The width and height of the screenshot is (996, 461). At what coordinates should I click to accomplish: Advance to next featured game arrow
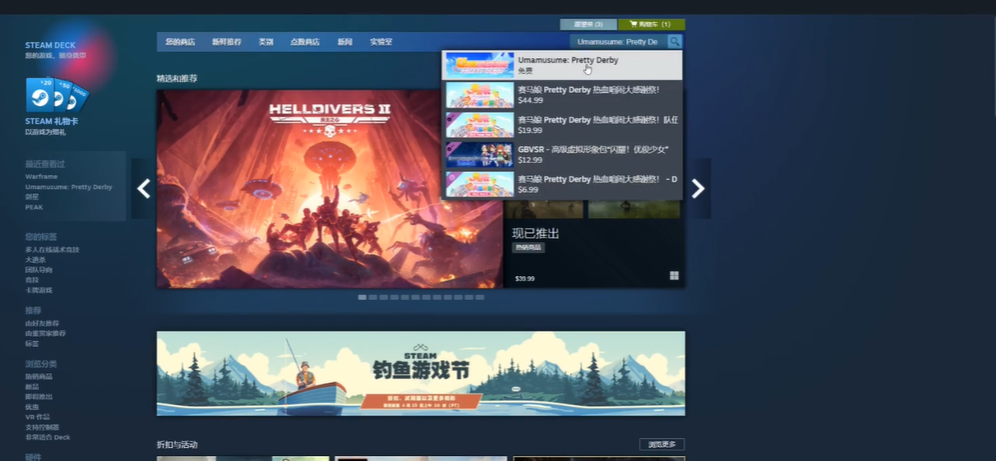(x=698, y=189)
